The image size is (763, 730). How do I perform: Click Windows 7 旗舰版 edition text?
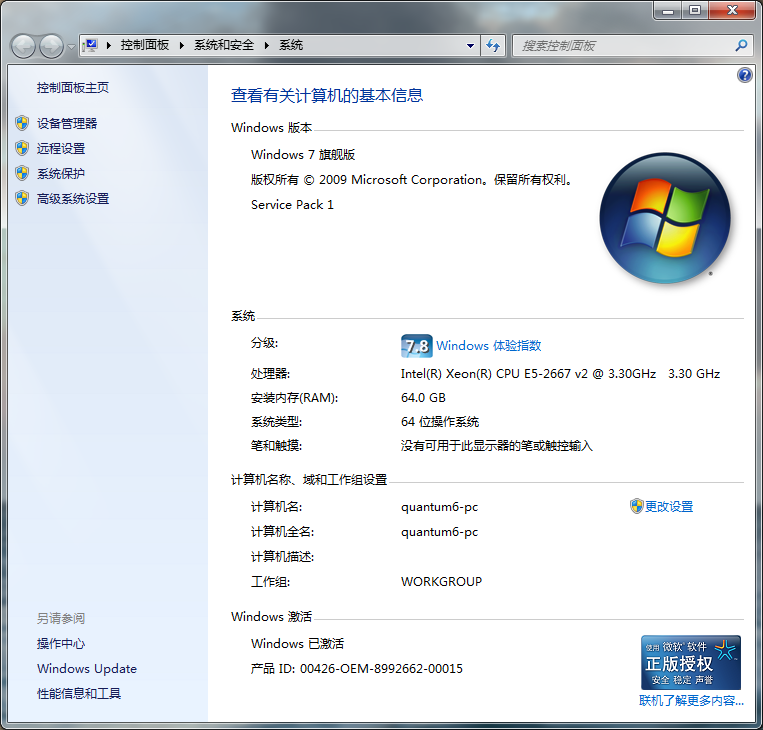[x=303, y=155]
